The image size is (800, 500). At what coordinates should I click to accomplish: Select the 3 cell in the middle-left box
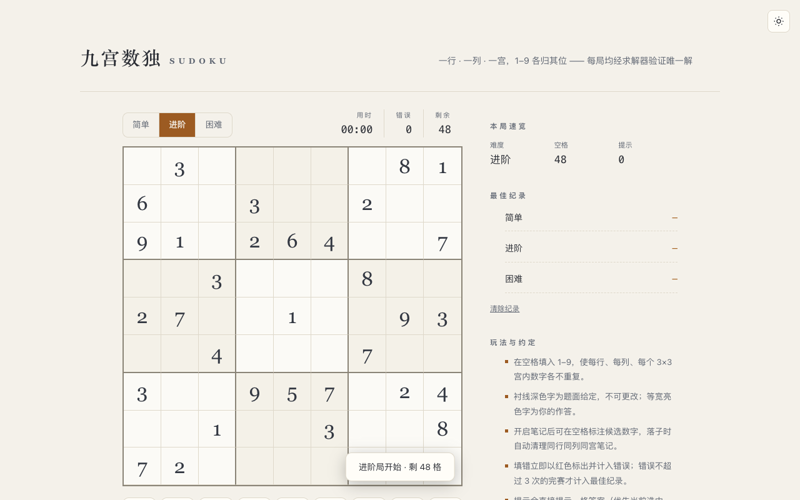[x=217, y=279]
